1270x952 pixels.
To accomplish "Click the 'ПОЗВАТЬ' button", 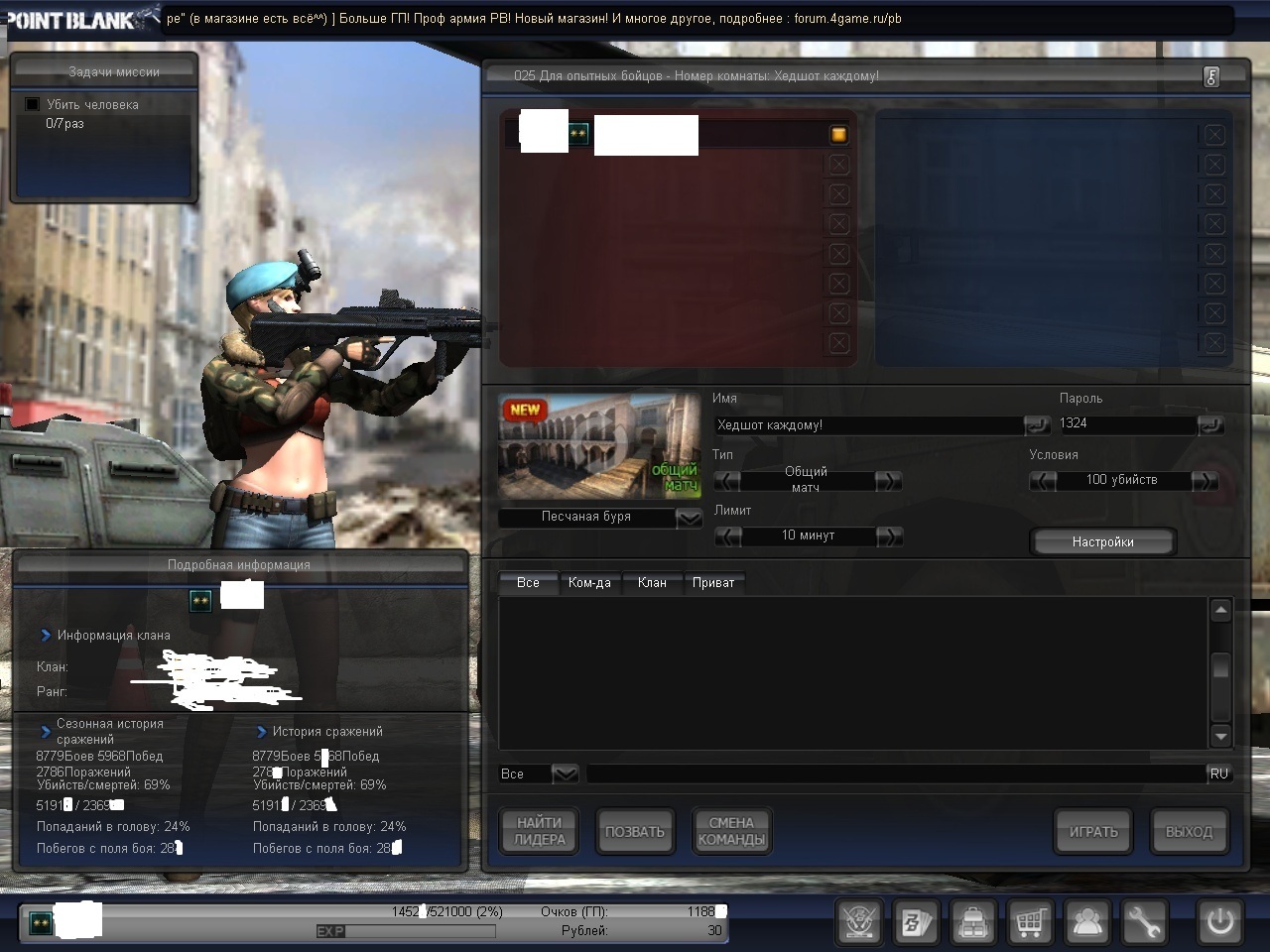I will [635, 831].
